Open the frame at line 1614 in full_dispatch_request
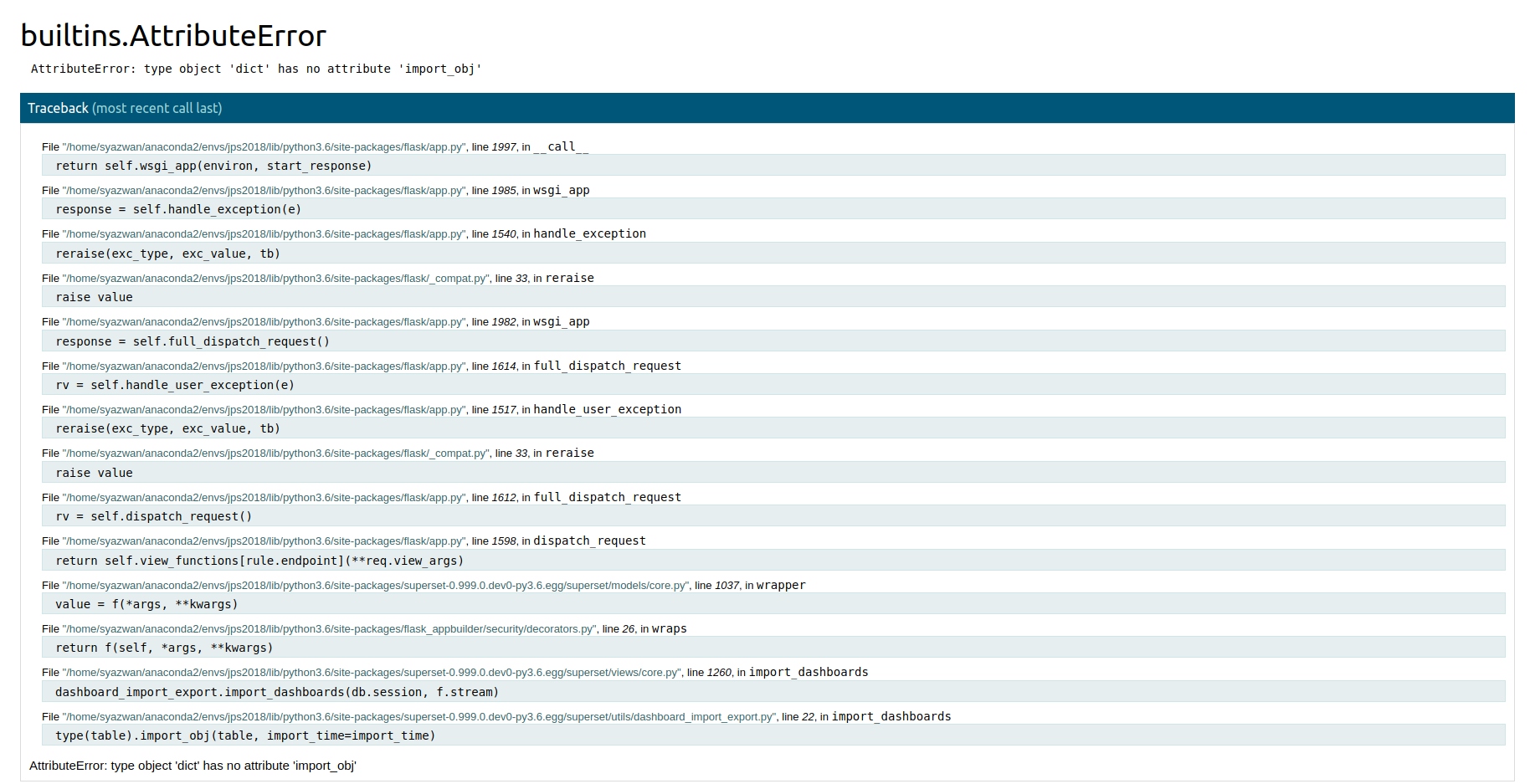This screenshot has height=784, width=1530. coord(362,366)
